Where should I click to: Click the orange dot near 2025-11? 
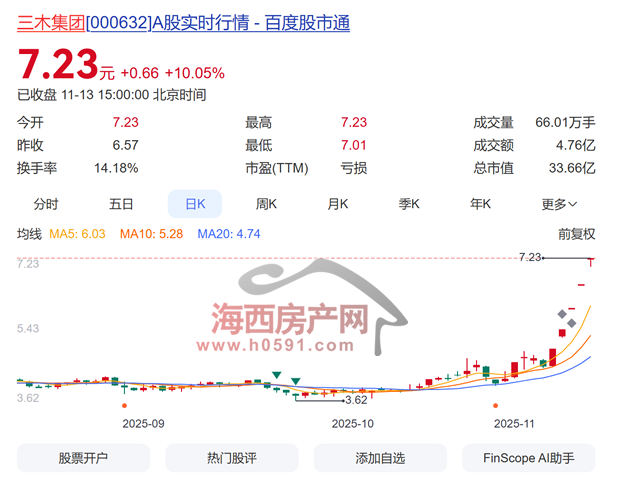click(x=494, y=406)
